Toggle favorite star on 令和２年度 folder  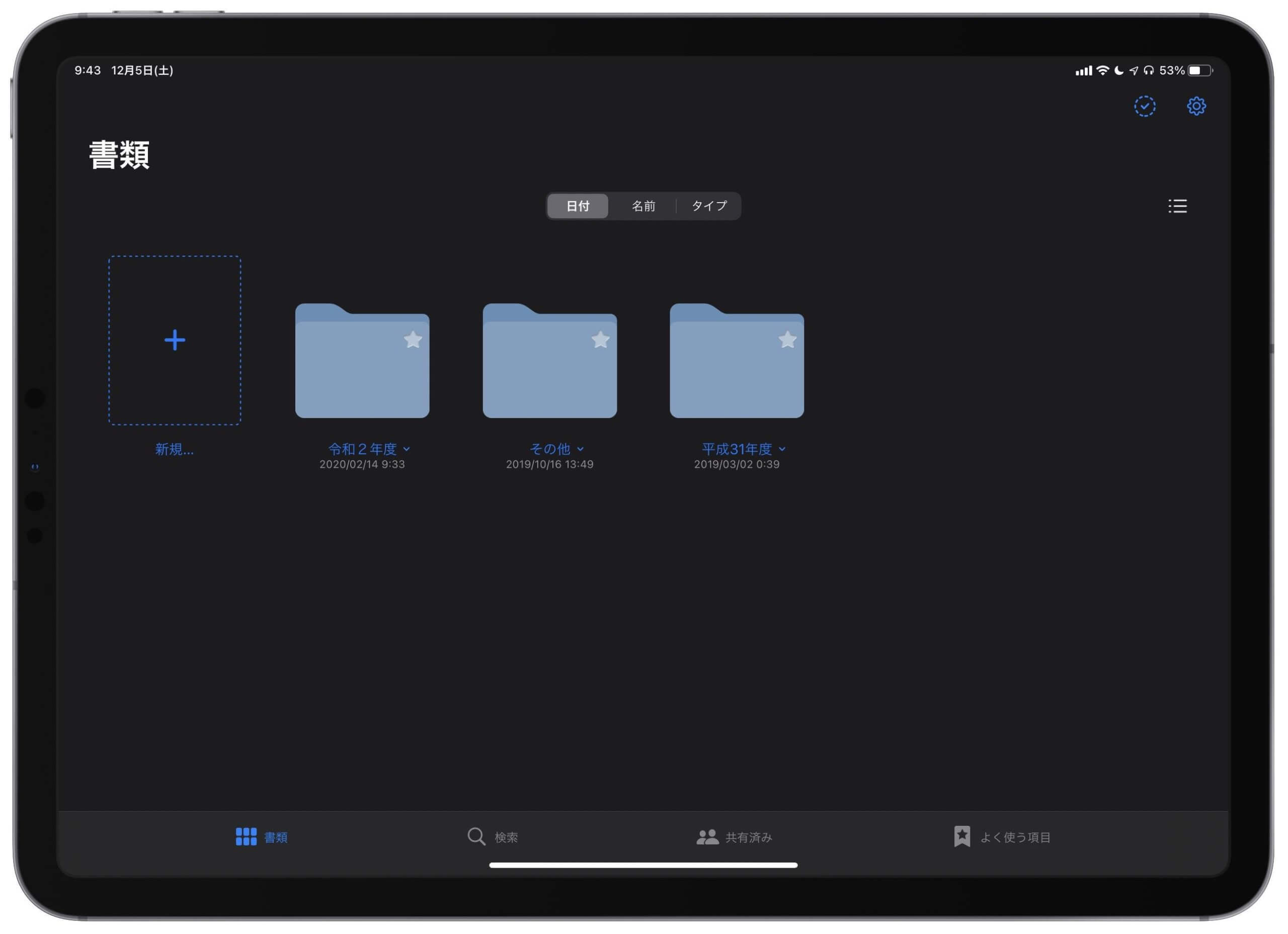click(x=413, y=339)
